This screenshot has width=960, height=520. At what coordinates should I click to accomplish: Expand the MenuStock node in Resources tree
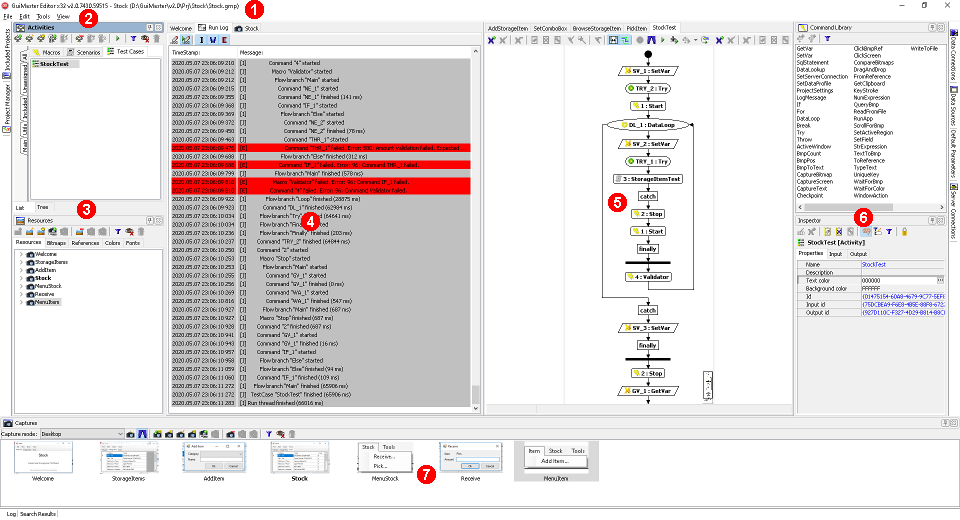20,285
